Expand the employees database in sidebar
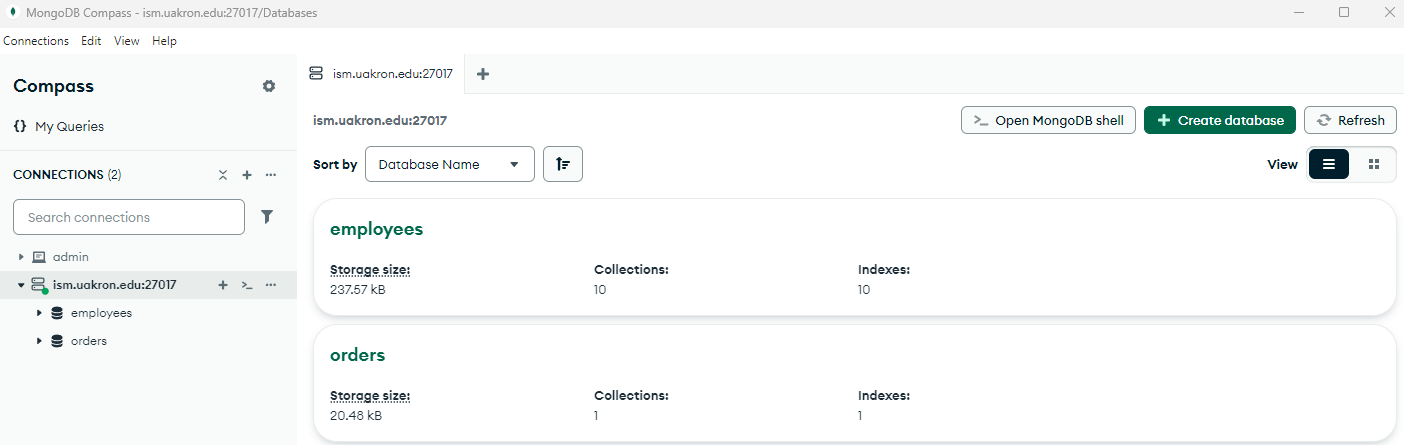 pyautogui.click(x=40, y=313)
